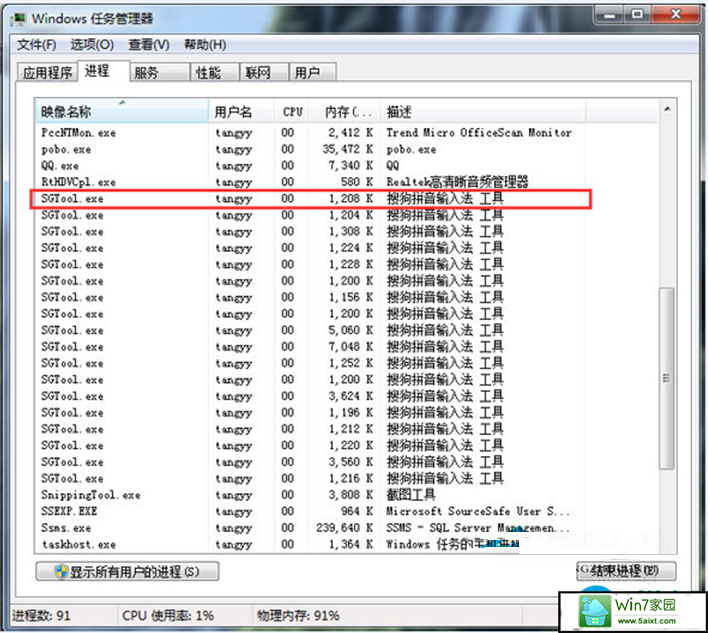Select SGTool.exe row with 3,560 K memory

click(x=310, y=462)
